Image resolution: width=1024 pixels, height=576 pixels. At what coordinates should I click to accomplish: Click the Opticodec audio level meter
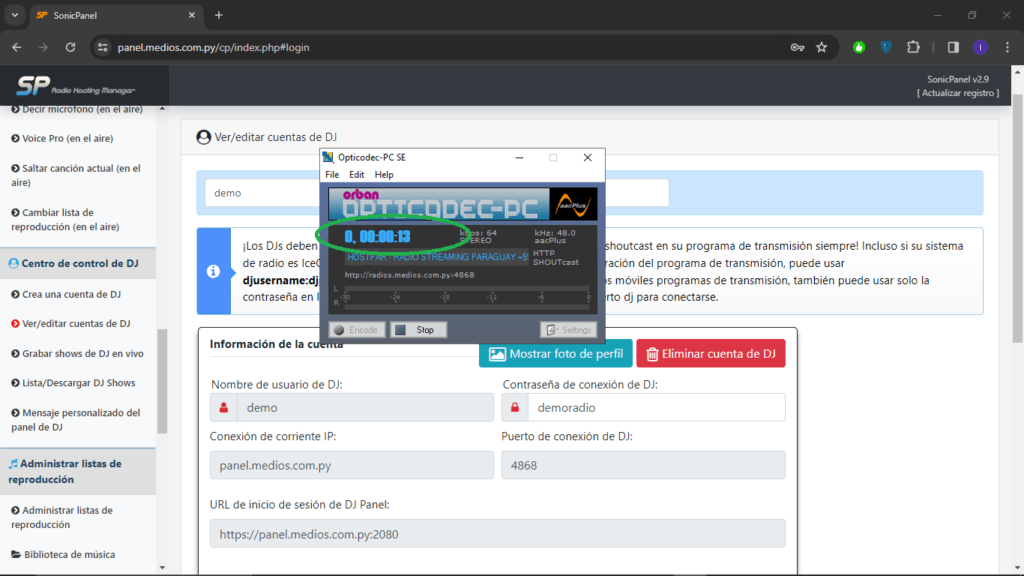coord(464,296)
